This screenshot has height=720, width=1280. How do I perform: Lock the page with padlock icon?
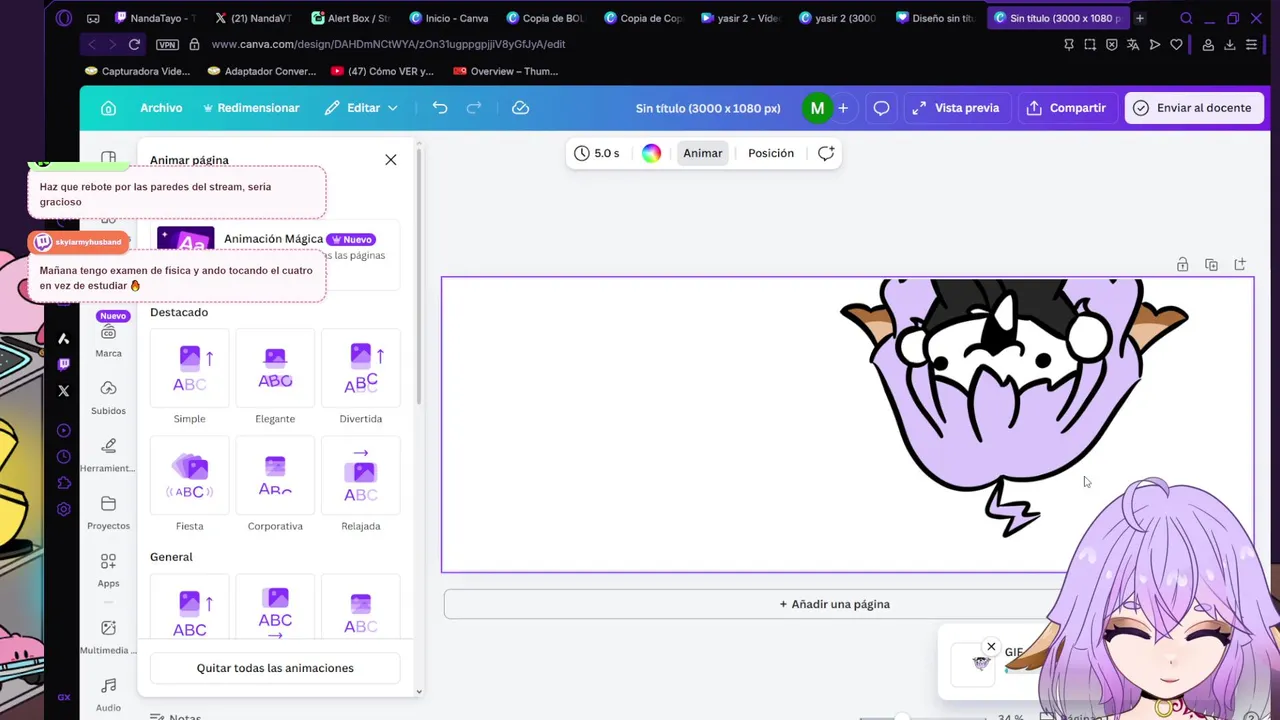(x=1182, y=265)
